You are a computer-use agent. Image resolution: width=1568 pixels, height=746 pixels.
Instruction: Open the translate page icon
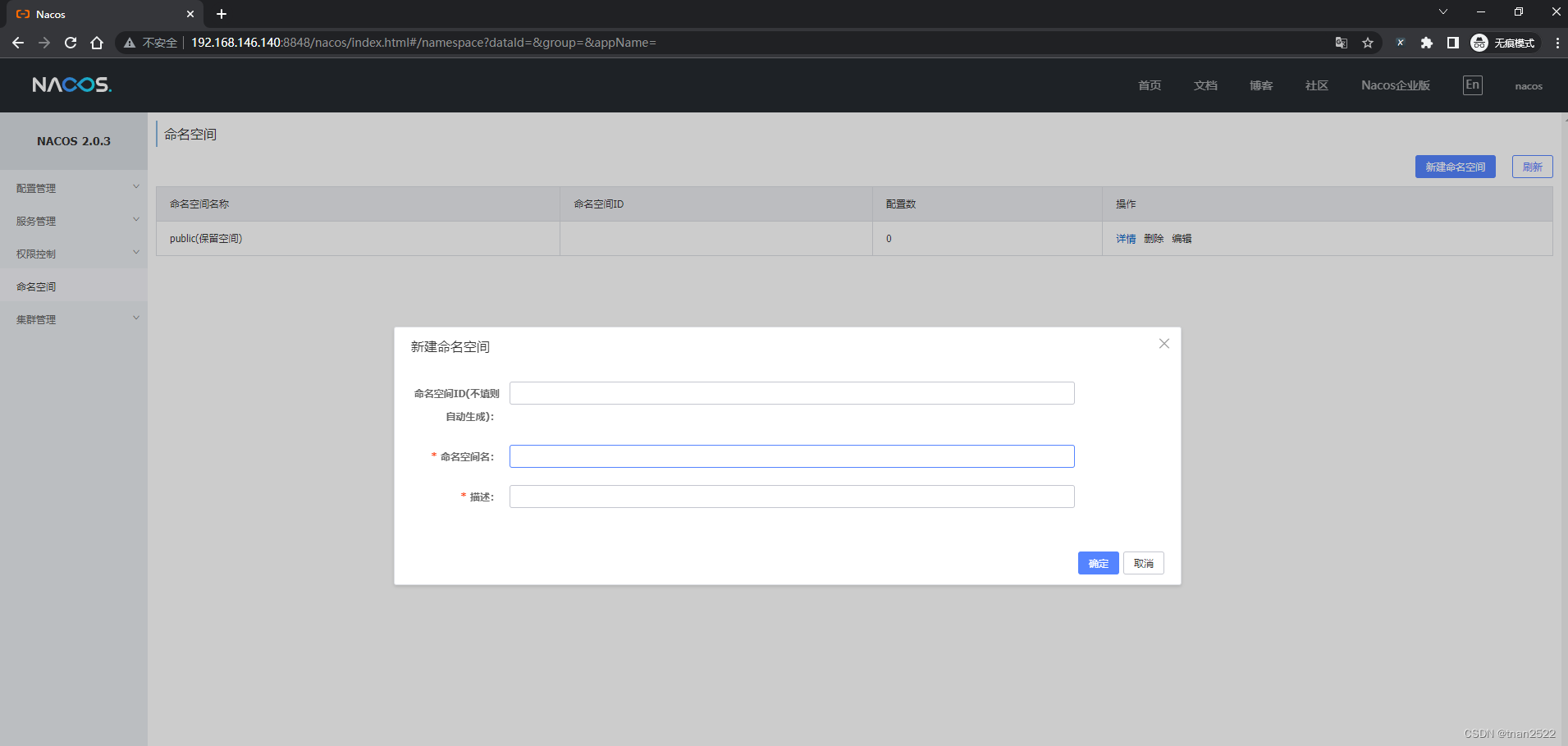tap(1342, 43)
